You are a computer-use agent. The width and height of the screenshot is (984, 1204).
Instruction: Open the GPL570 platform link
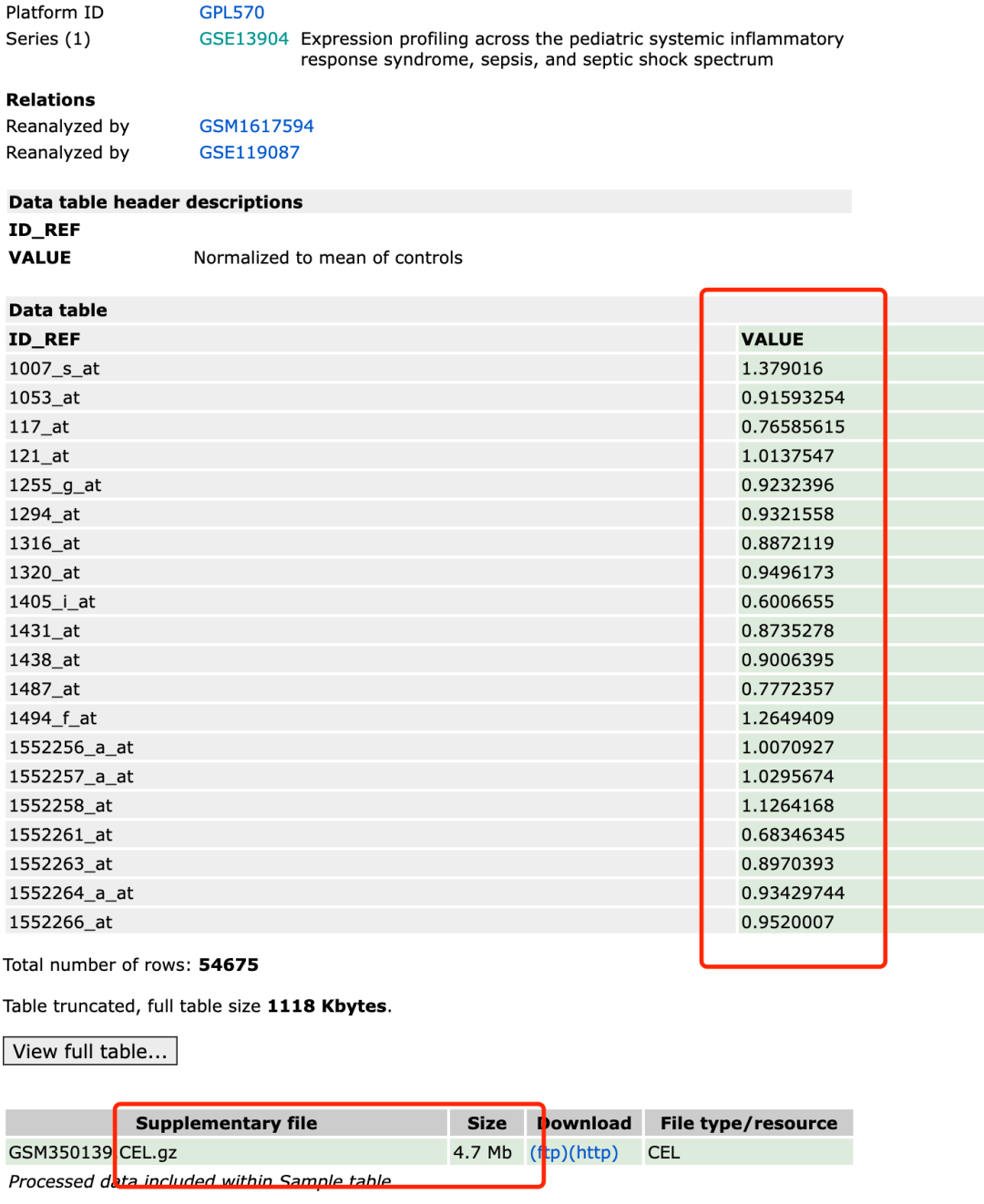[x=231, y=13]
